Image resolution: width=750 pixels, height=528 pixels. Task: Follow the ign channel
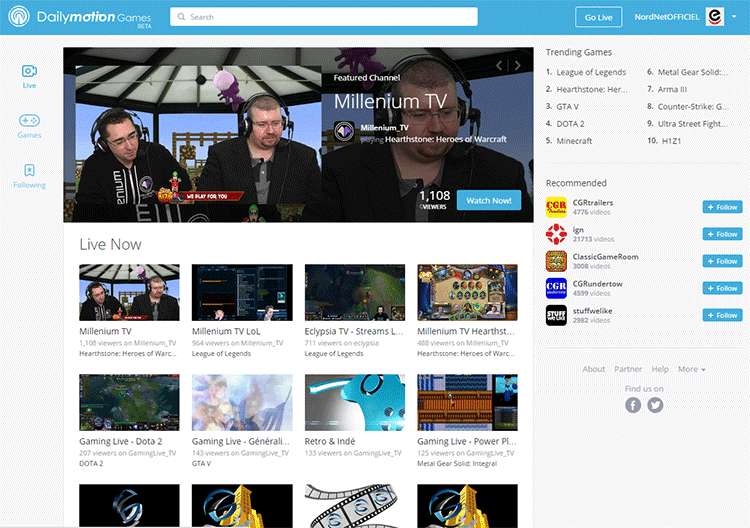722,234
